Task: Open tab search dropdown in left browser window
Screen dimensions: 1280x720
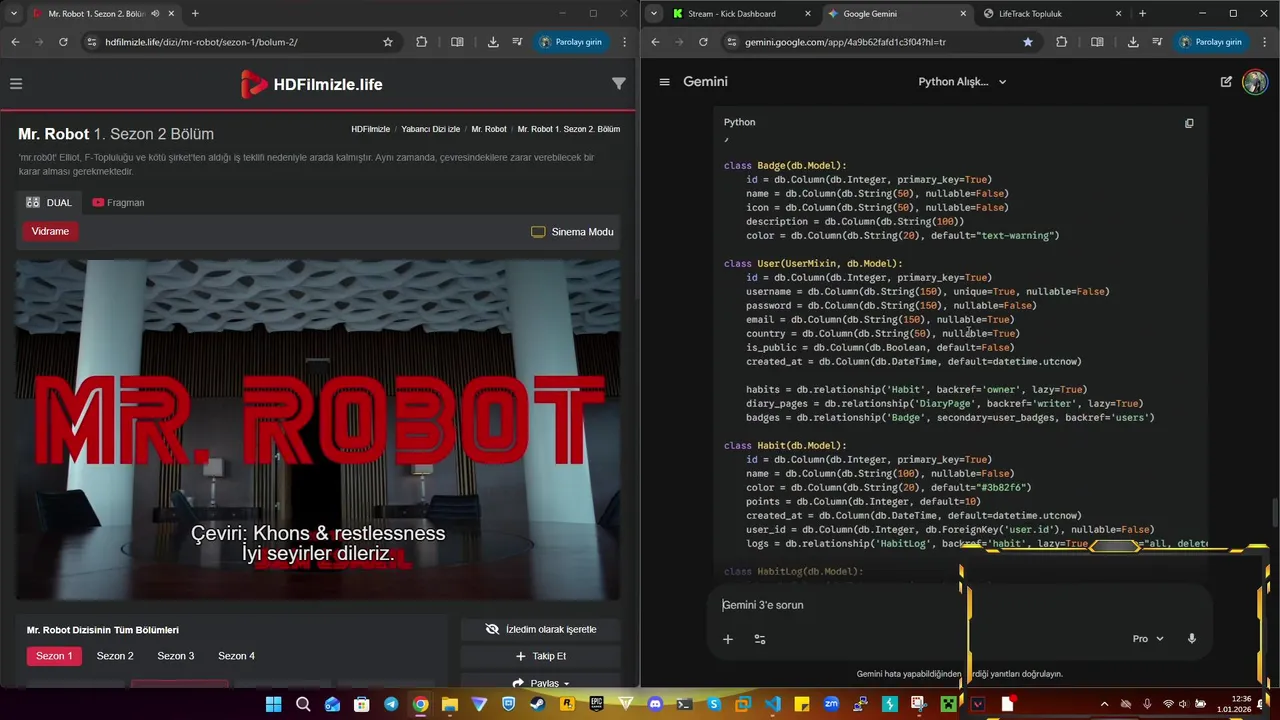Action: coord(14,14)
